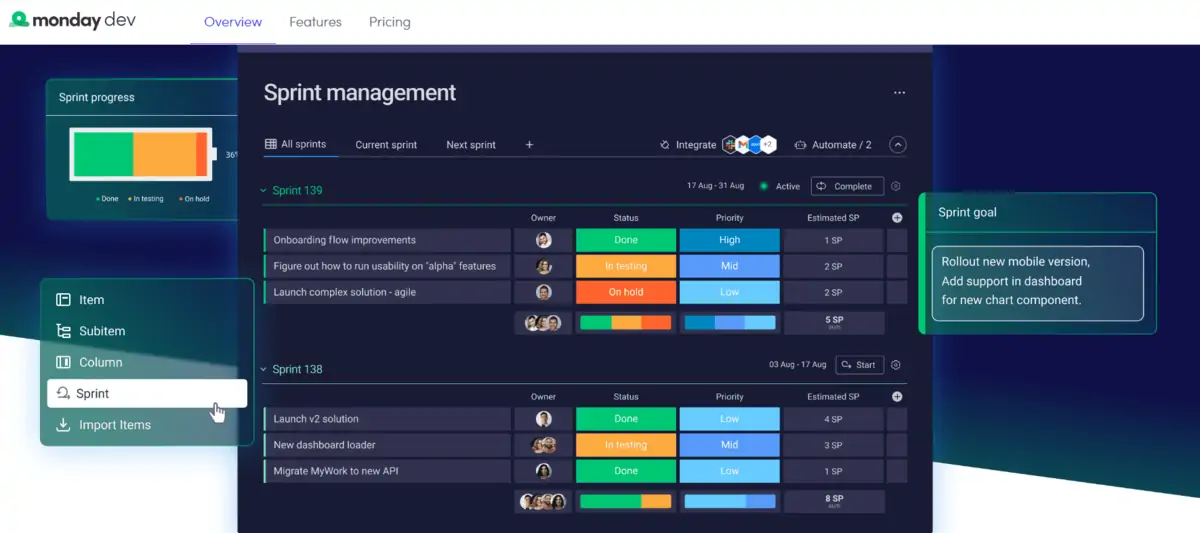Click the 8 SP sum of Sprint 138
1200x533 pixels.
pos(833,501)
